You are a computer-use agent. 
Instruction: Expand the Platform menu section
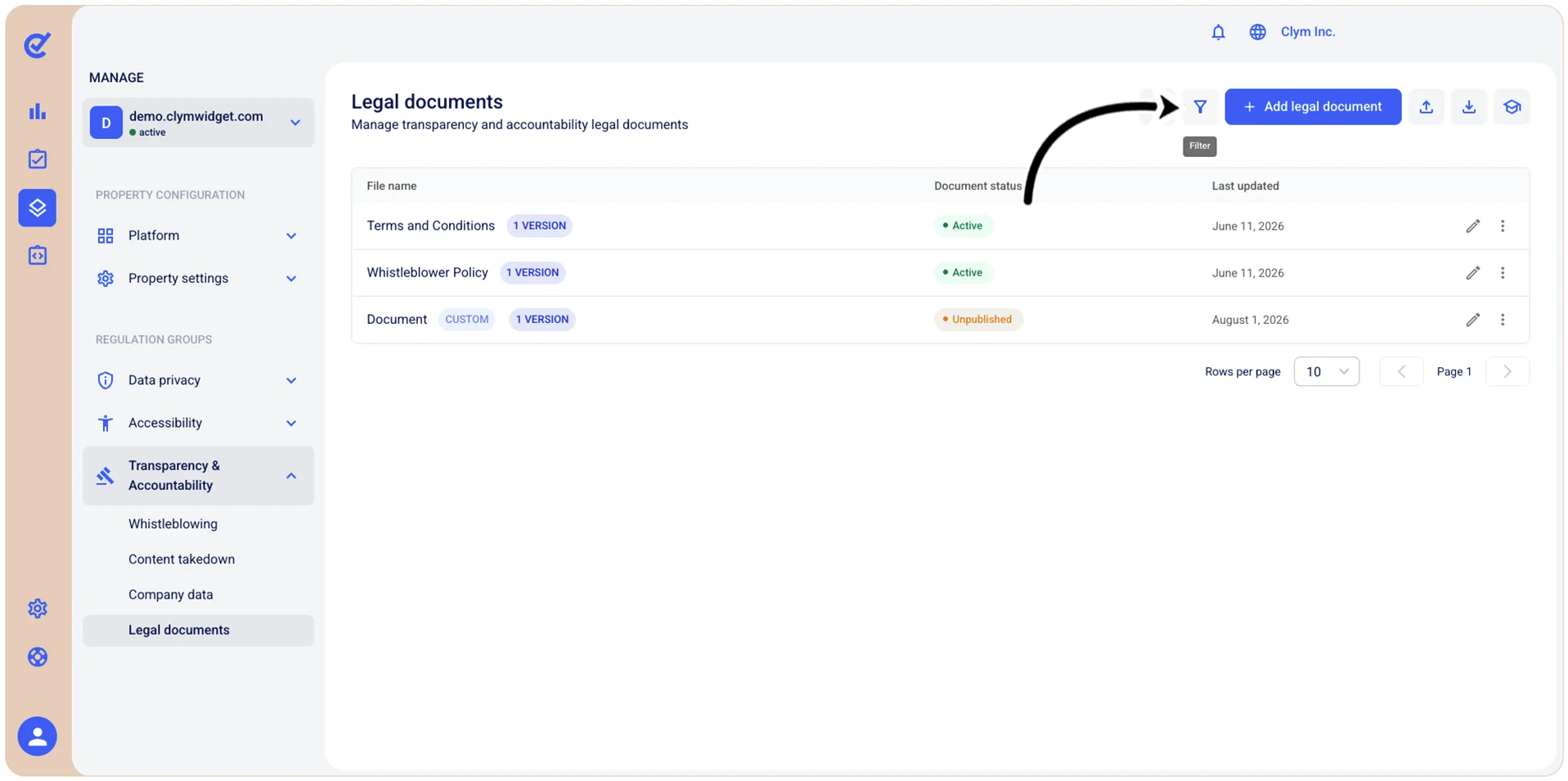tap(198, 236)
